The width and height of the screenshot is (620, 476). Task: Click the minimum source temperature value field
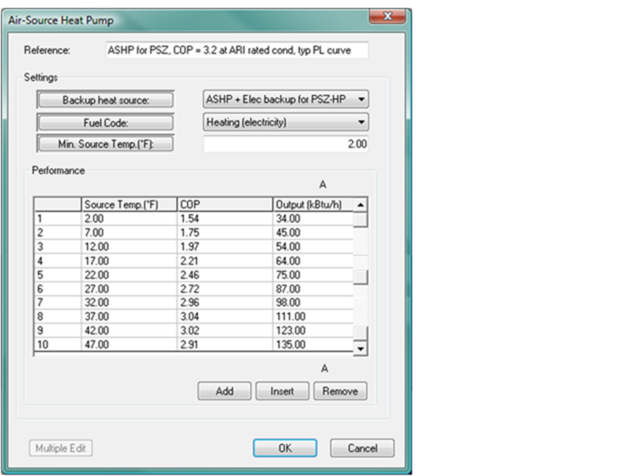click(x=285, y=144)
